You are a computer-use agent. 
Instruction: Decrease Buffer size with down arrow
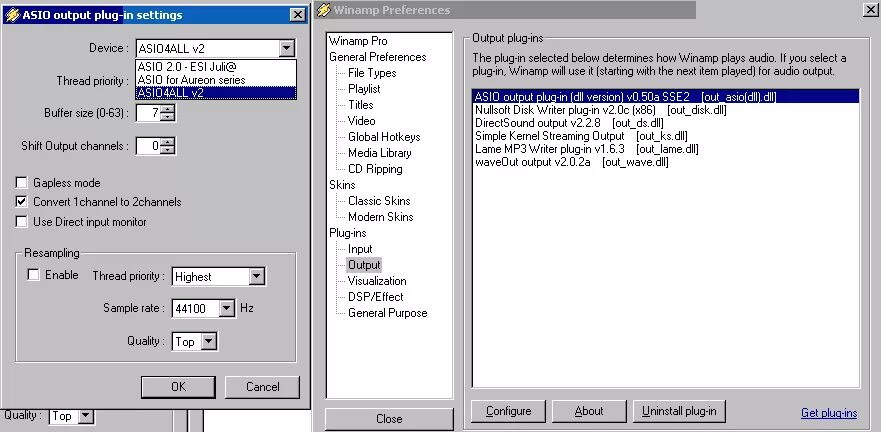[167, 117]
